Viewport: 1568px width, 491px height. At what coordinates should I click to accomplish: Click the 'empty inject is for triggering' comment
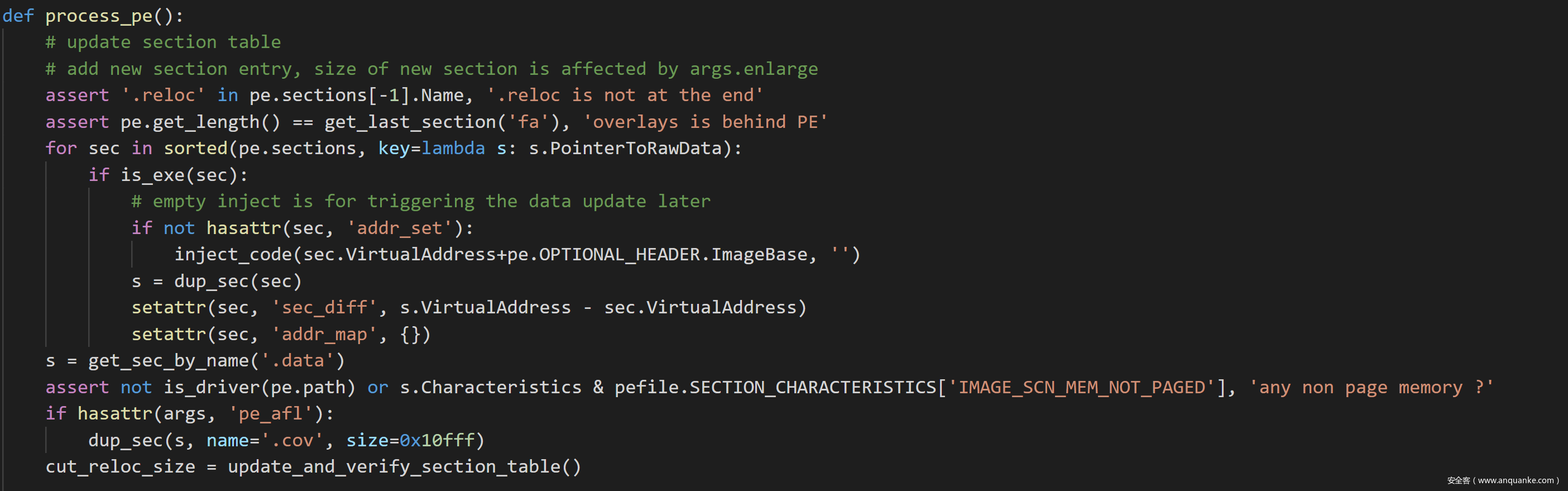[421, 202]
